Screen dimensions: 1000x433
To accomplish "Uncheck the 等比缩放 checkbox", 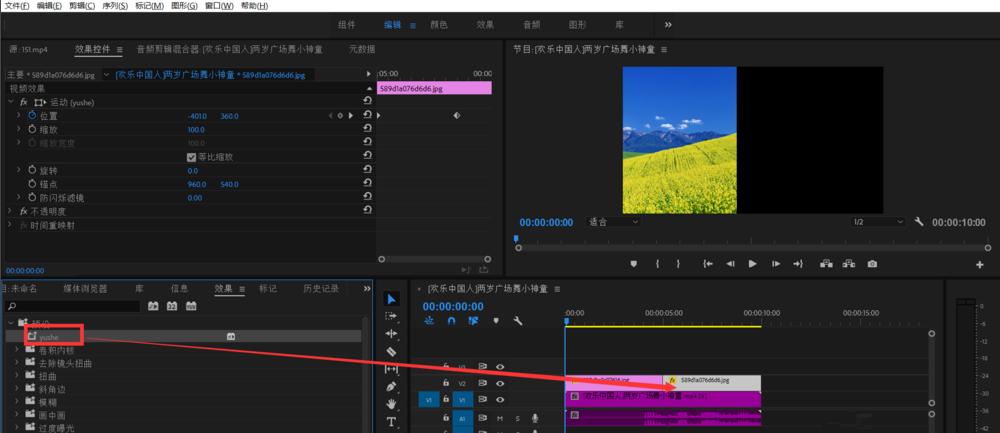I will [192, 157].
